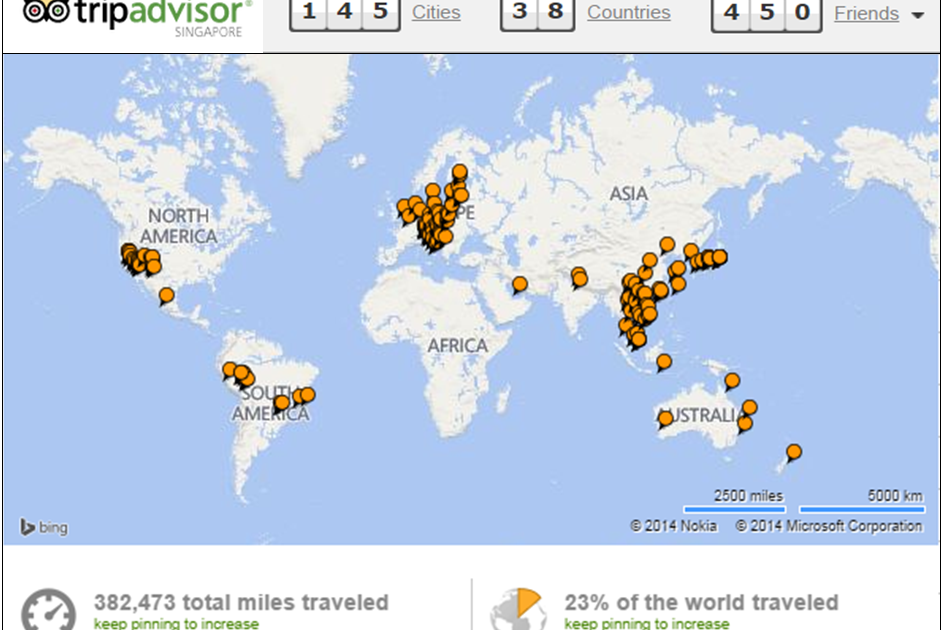Click 'keep pinning to increase' under total miles
Image resolution: width=944 pixels, height=630 pixels.
coord(175,623)
